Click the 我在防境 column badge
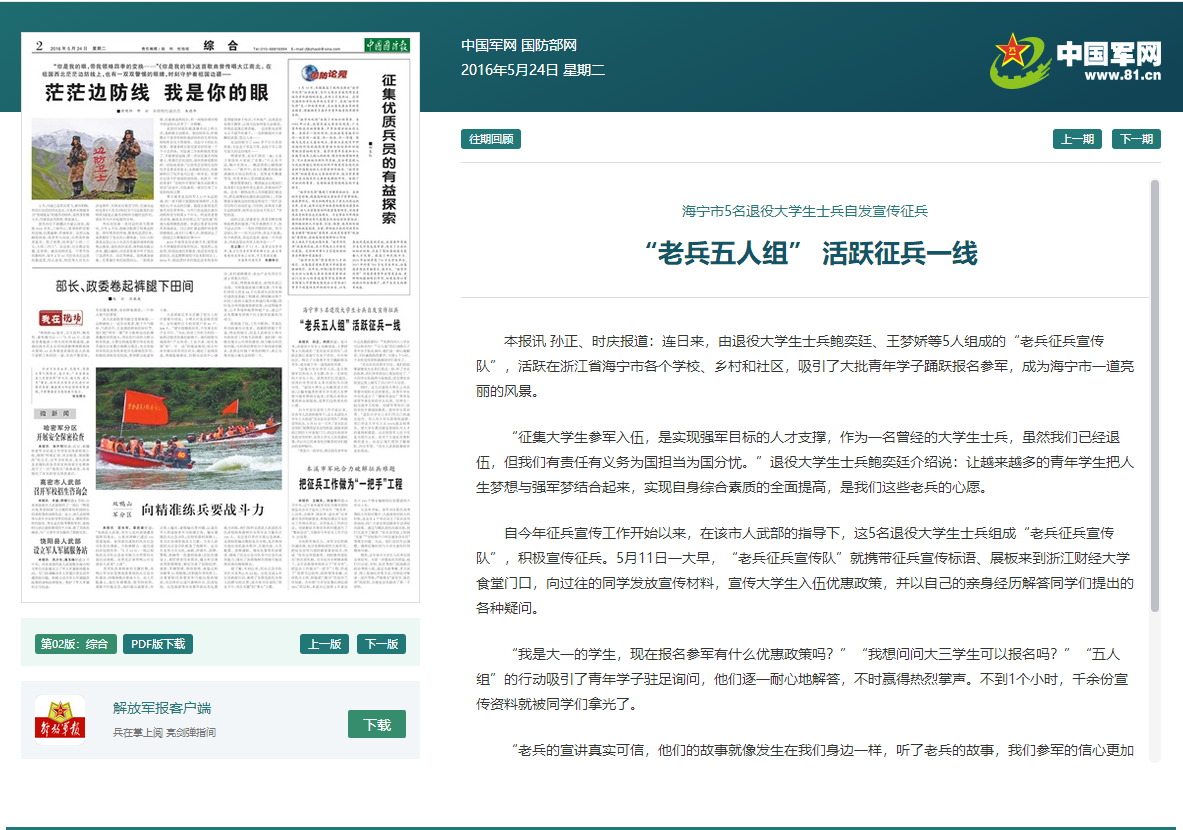1183x830 pixels. coord(60,318)
